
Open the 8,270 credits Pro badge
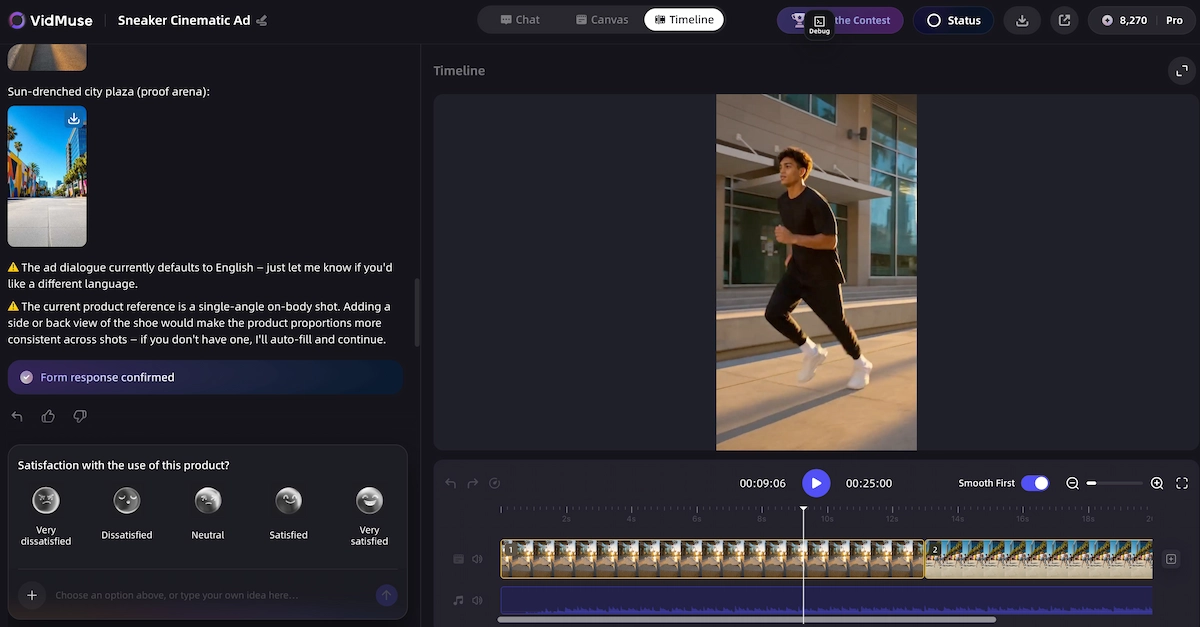1142,20
